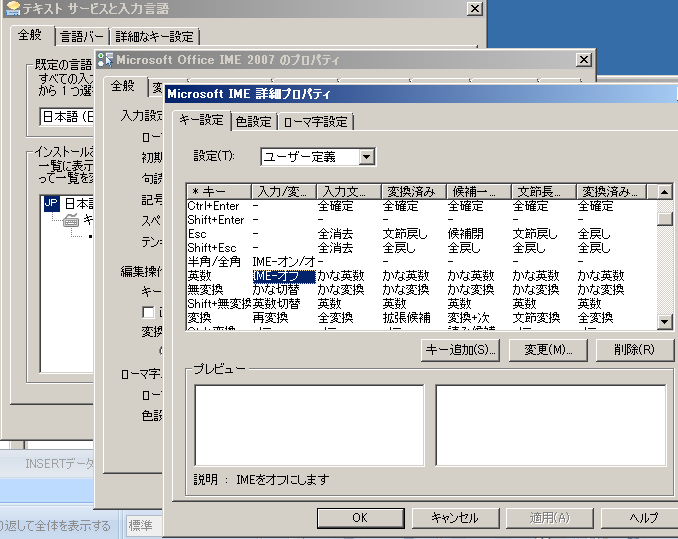Viewport: 678px width, 539px height.
Task: Click the 標準 field in the background application
Action: 144,526
